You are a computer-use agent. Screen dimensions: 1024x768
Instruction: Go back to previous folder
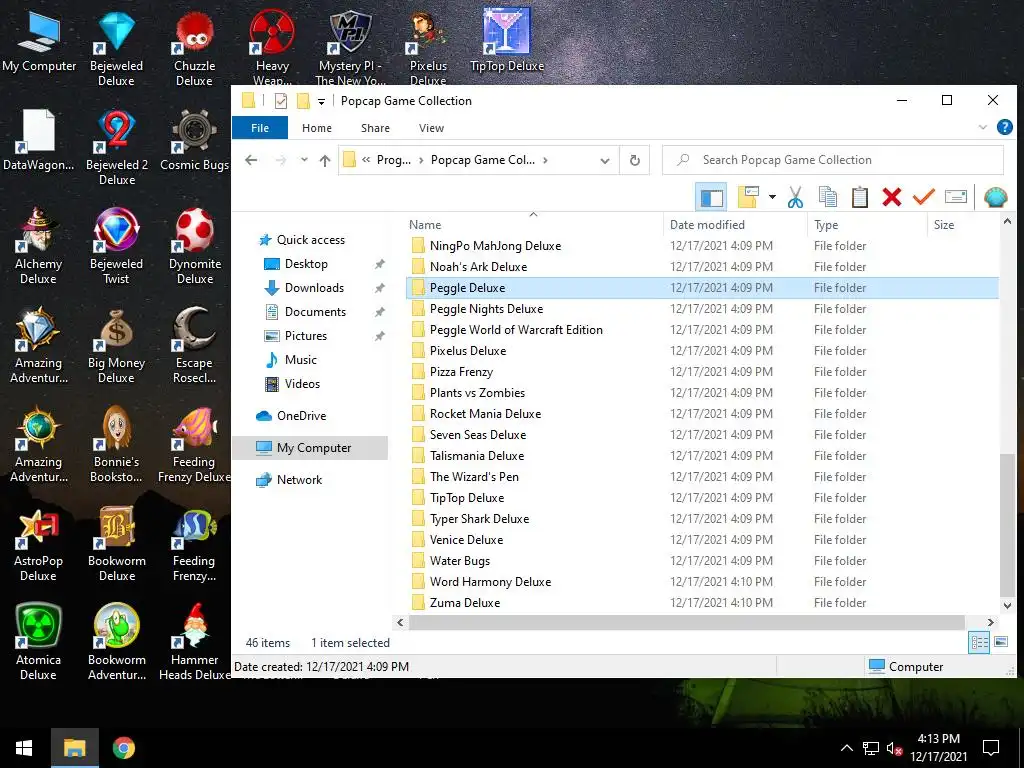(251, 160)
